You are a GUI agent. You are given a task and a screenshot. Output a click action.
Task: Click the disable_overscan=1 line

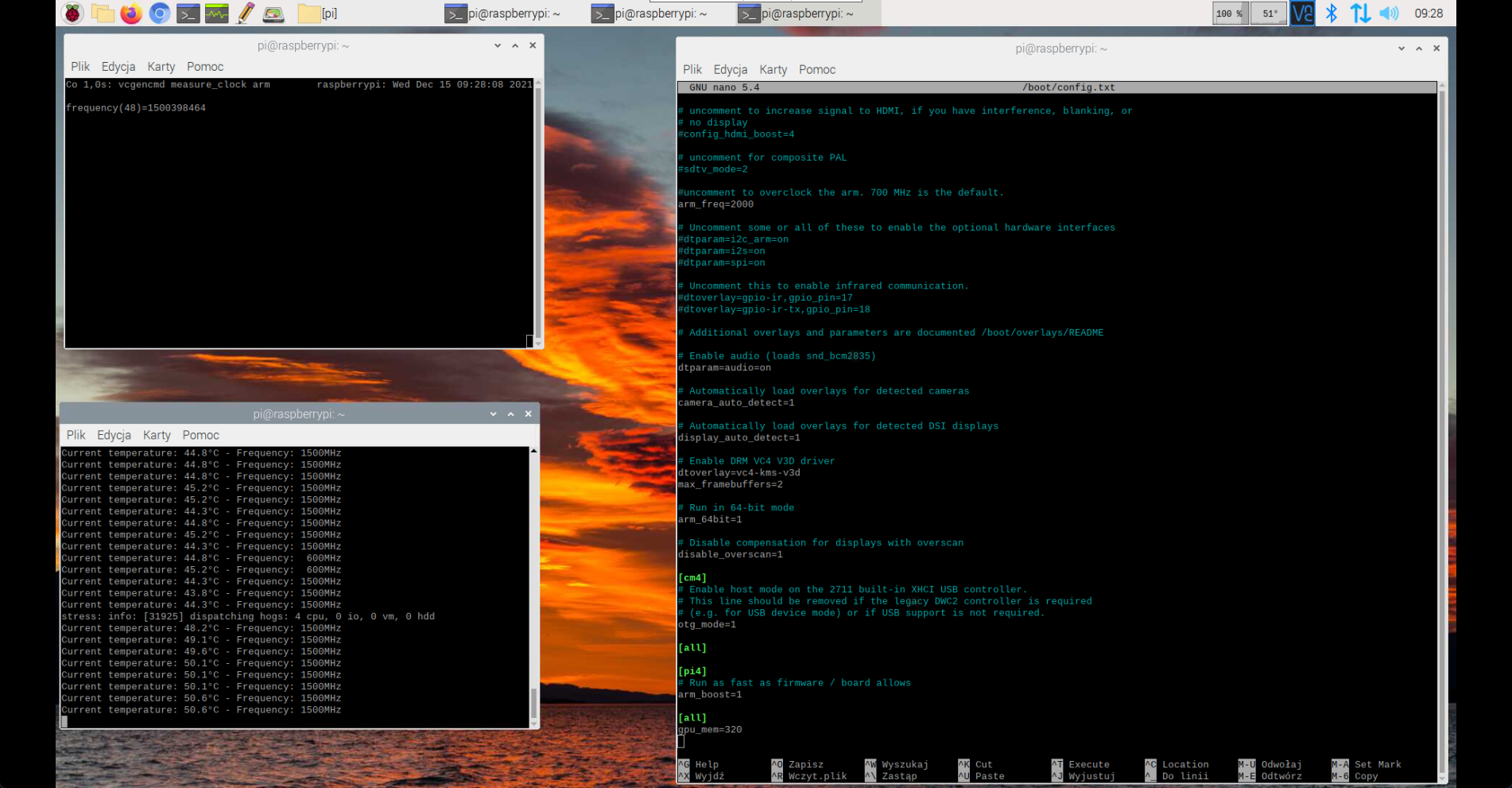point(731,555)
